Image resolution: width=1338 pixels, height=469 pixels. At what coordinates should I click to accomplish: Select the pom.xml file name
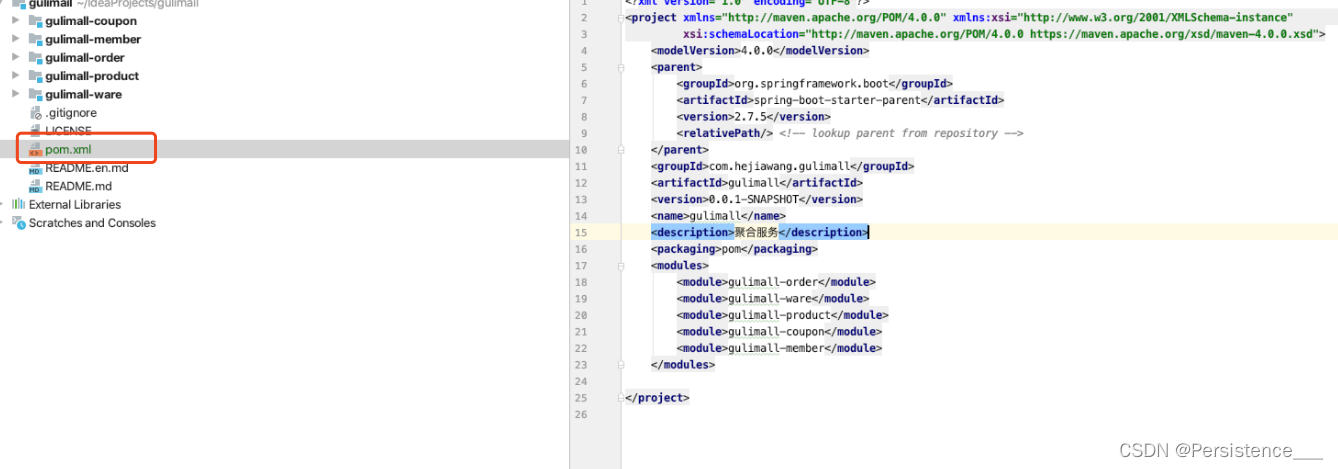click(x=68, y=149)
